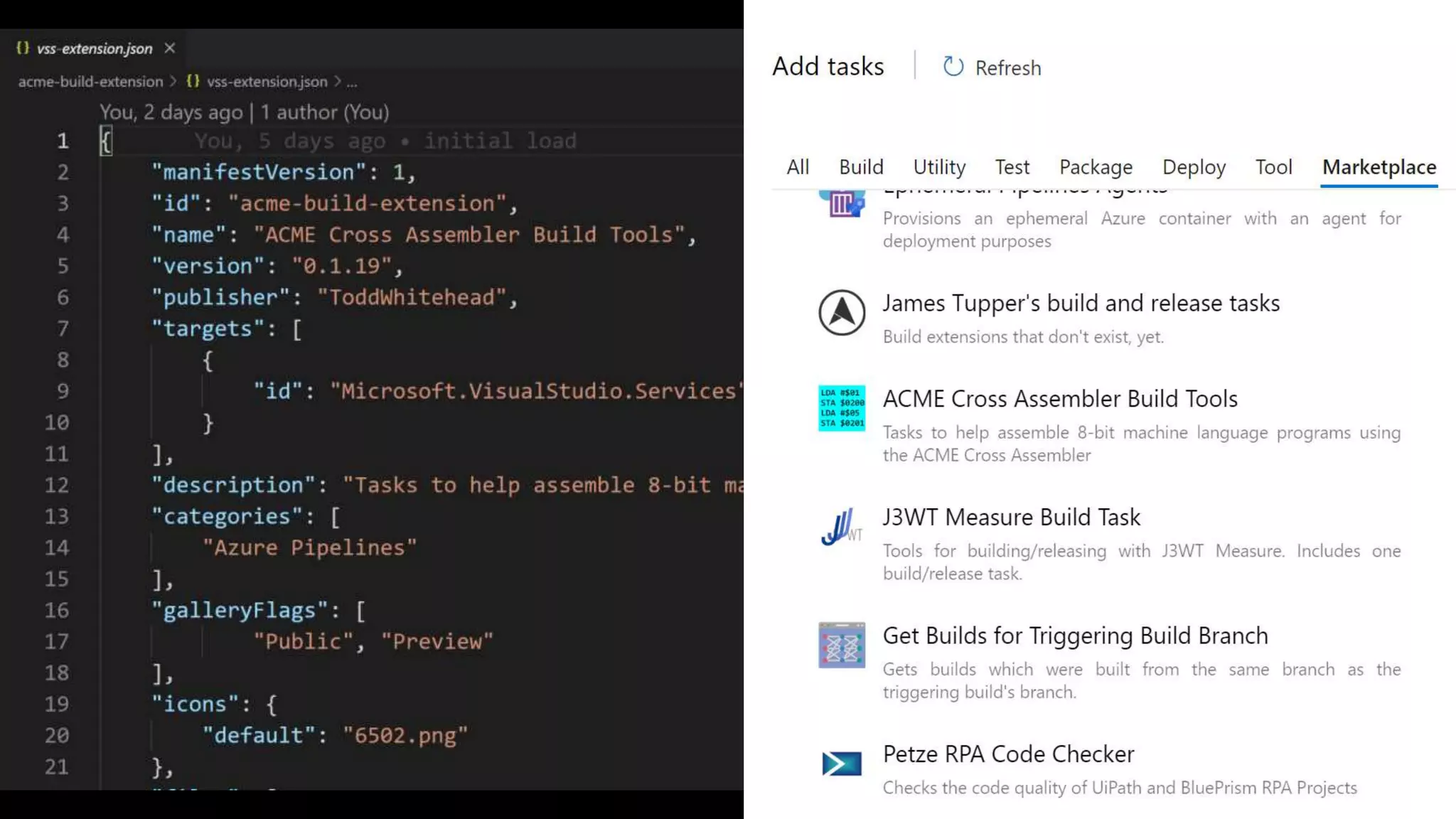The width and height of the screenshot is (1456, 819).
Task: Open ACME Cross Assembler Build Tools title
Action: click(1060, 399)
